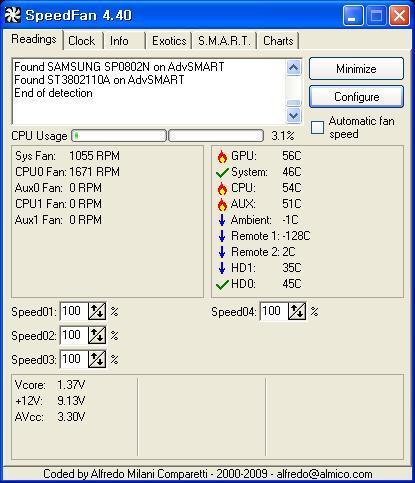Focus the Speed03 percentage field
The image size is (415, 483).
74,359
